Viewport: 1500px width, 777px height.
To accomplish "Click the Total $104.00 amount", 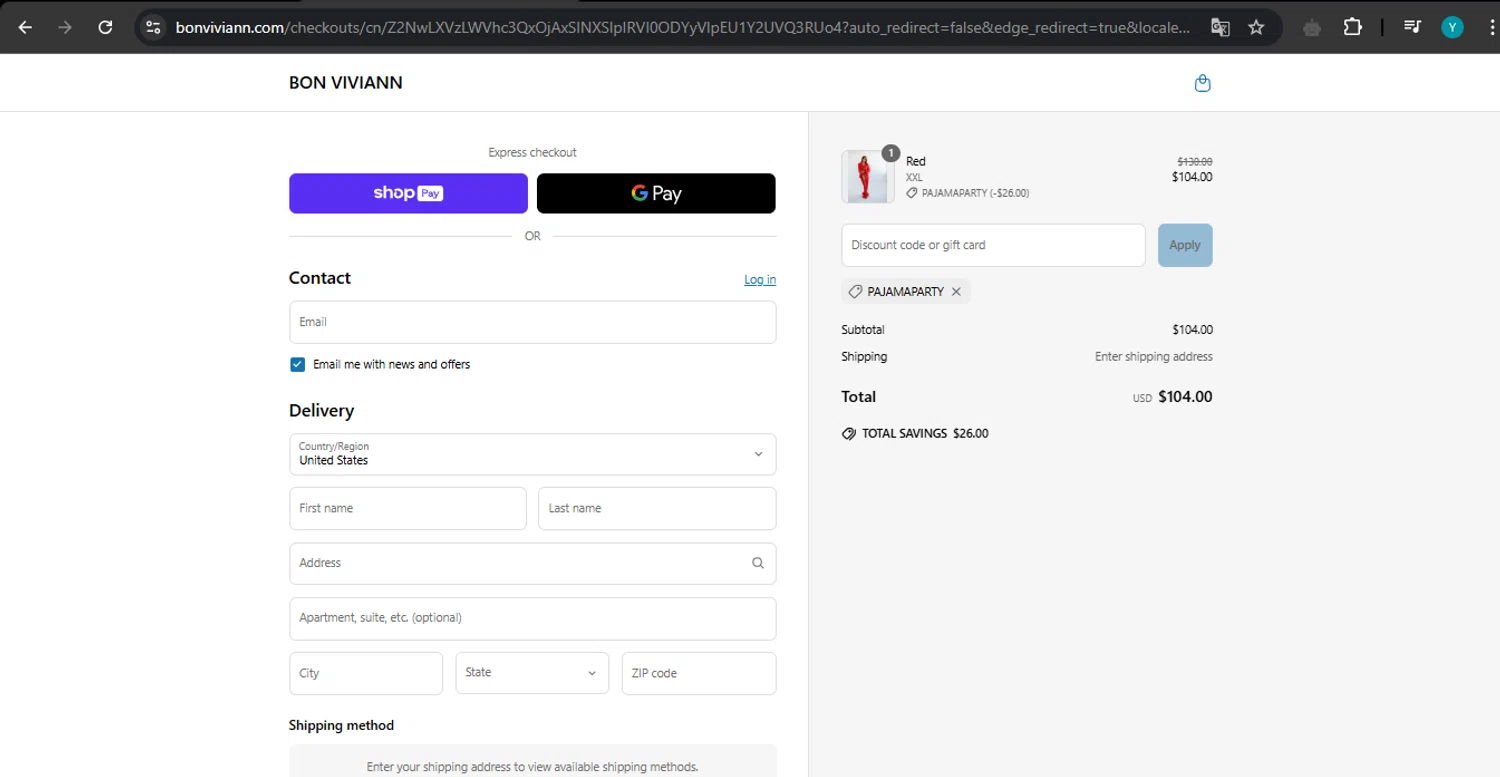I will [1185, 397].
